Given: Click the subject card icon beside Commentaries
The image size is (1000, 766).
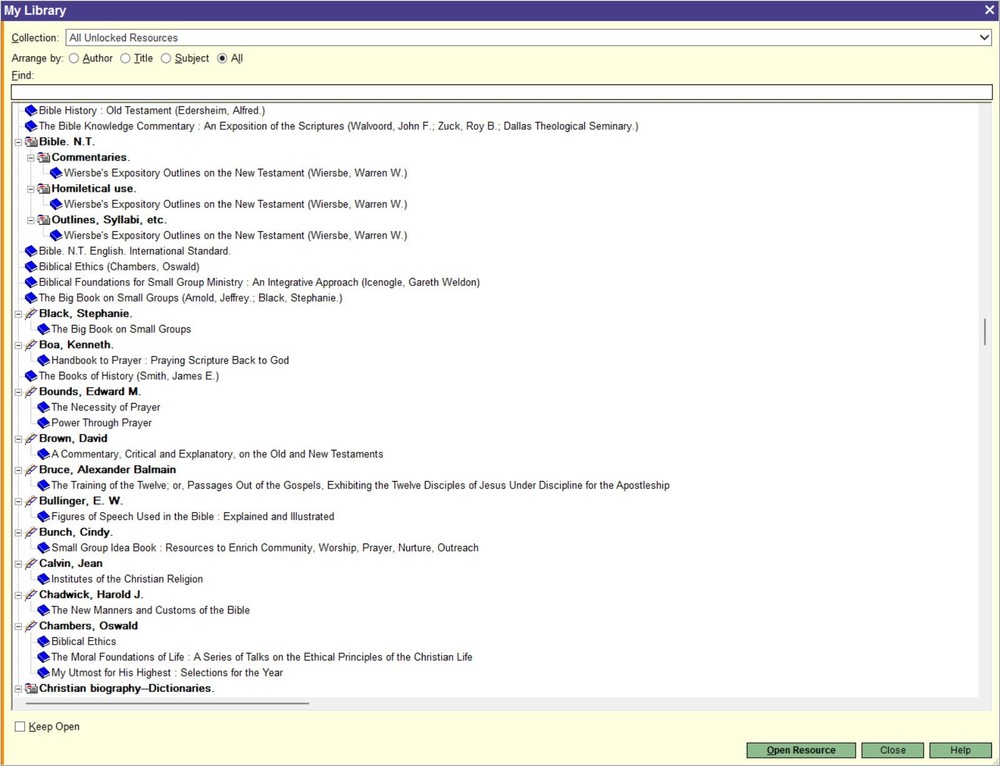Looking at the screenshot, I should 42,157.
